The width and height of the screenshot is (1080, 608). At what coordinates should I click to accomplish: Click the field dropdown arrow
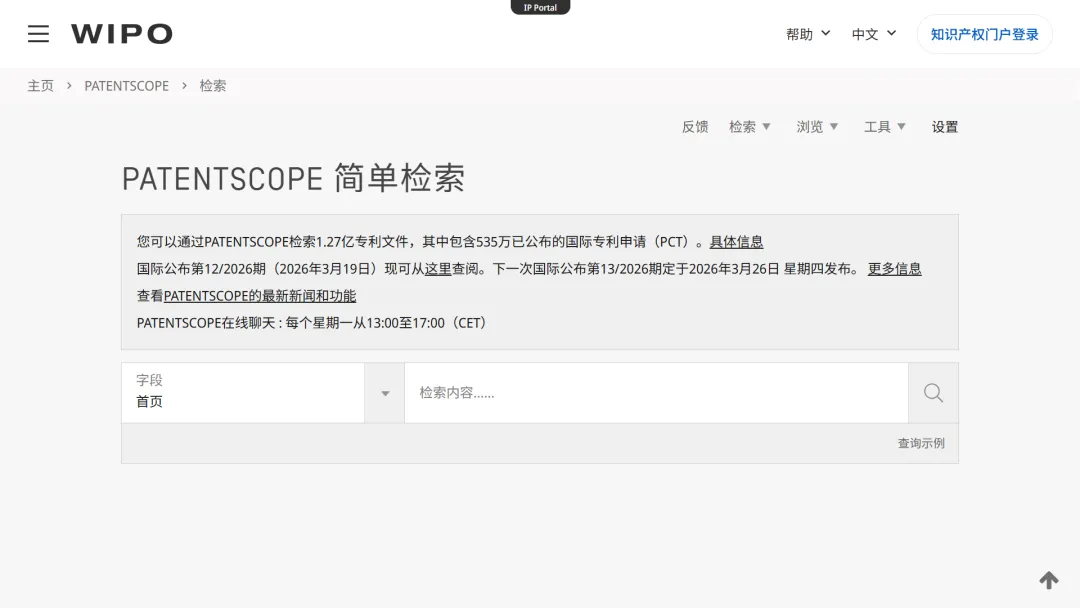(x=385, y=393)
